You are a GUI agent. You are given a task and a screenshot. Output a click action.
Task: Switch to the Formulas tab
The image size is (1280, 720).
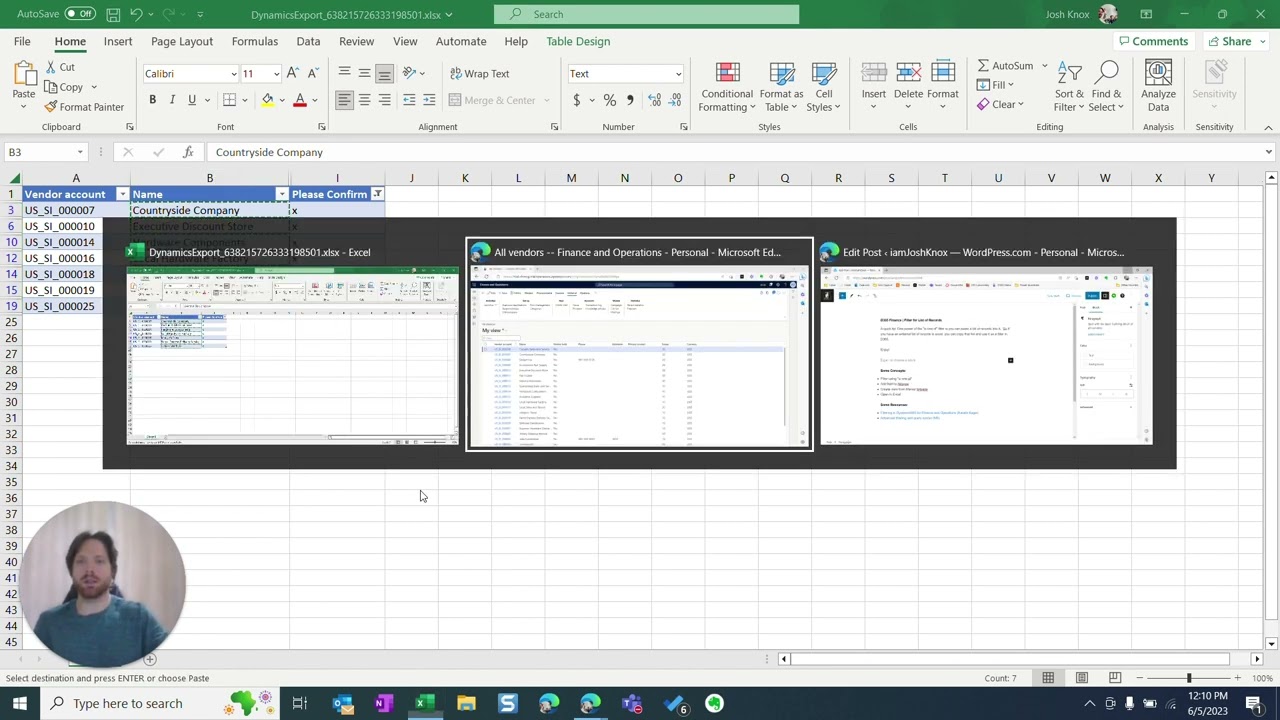pos(255,41)
